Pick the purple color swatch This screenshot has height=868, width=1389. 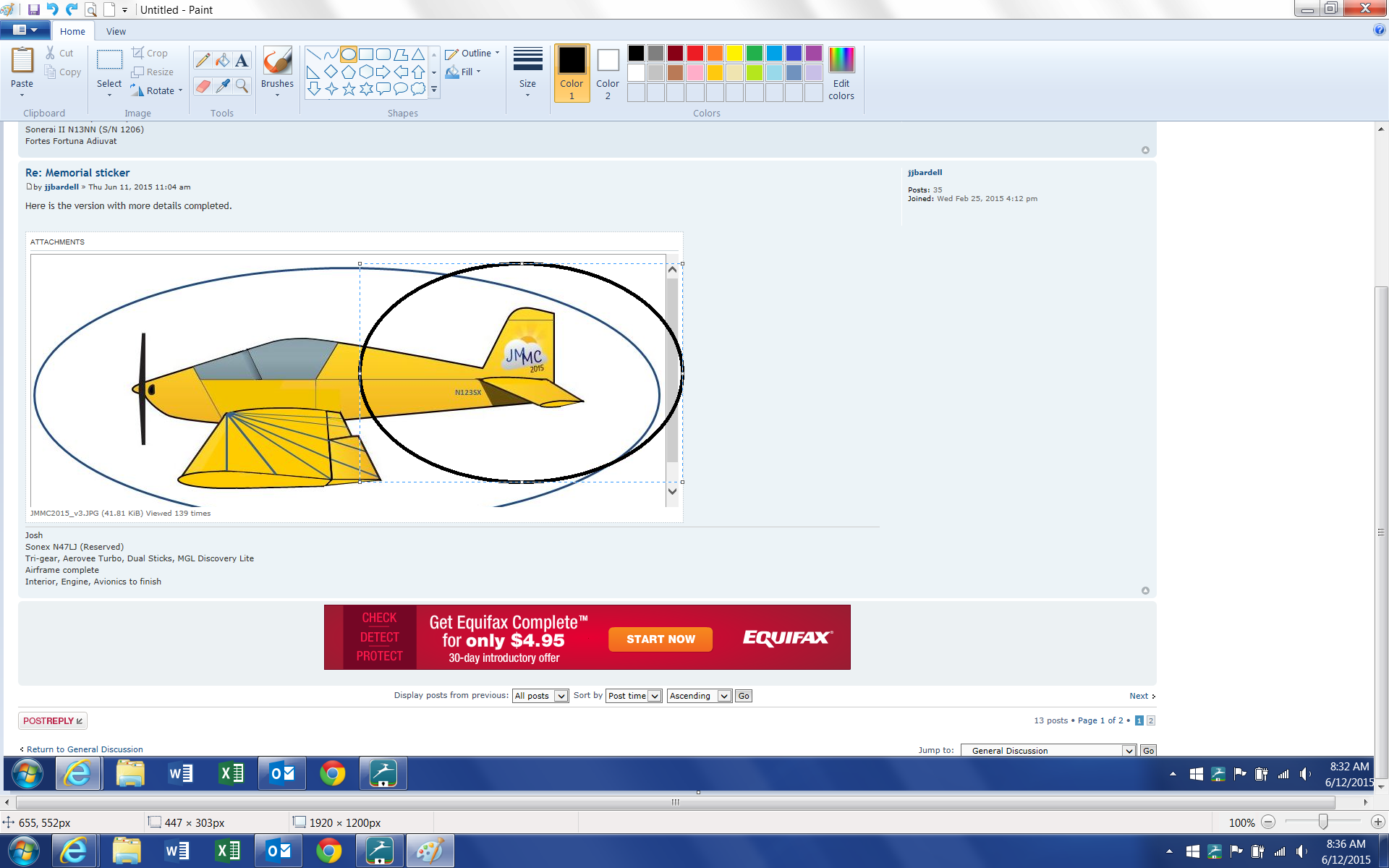tap(813, 53)
